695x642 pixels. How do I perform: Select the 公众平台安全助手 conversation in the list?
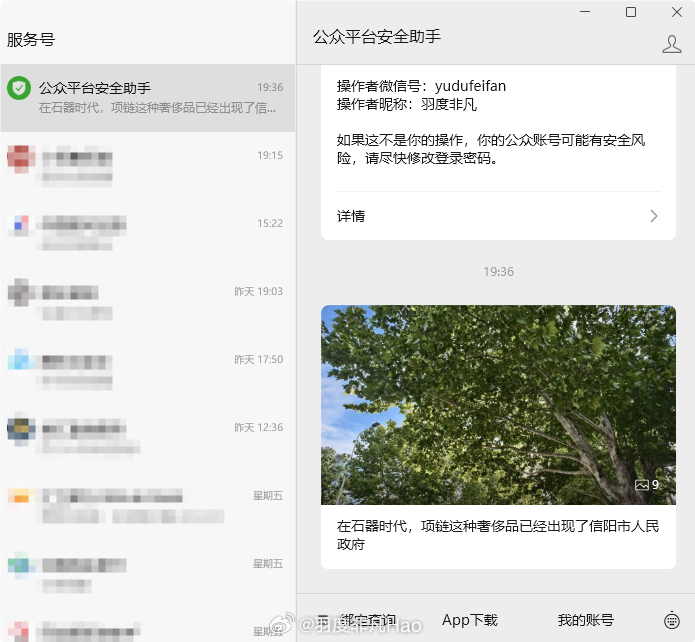[x=148, y=98]
